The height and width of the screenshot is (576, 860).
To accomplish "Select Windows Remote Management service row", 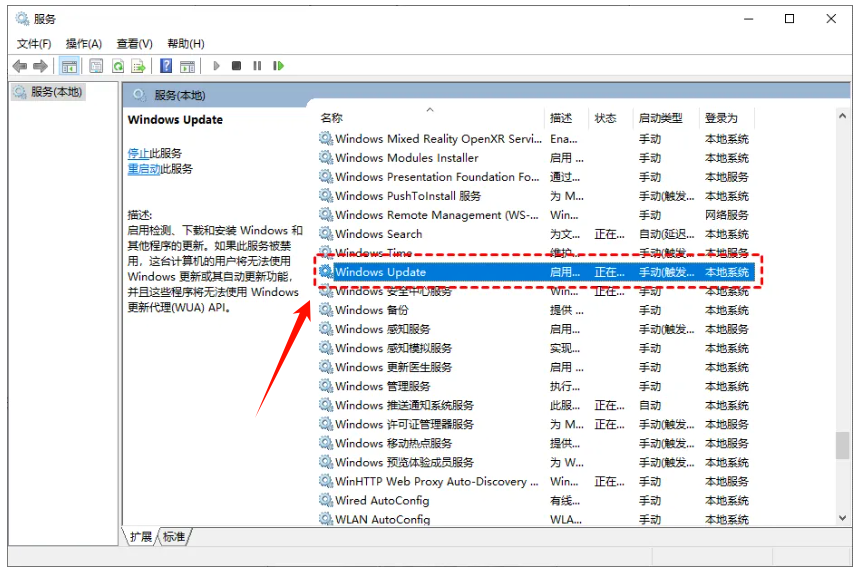I will coord(534,214).
